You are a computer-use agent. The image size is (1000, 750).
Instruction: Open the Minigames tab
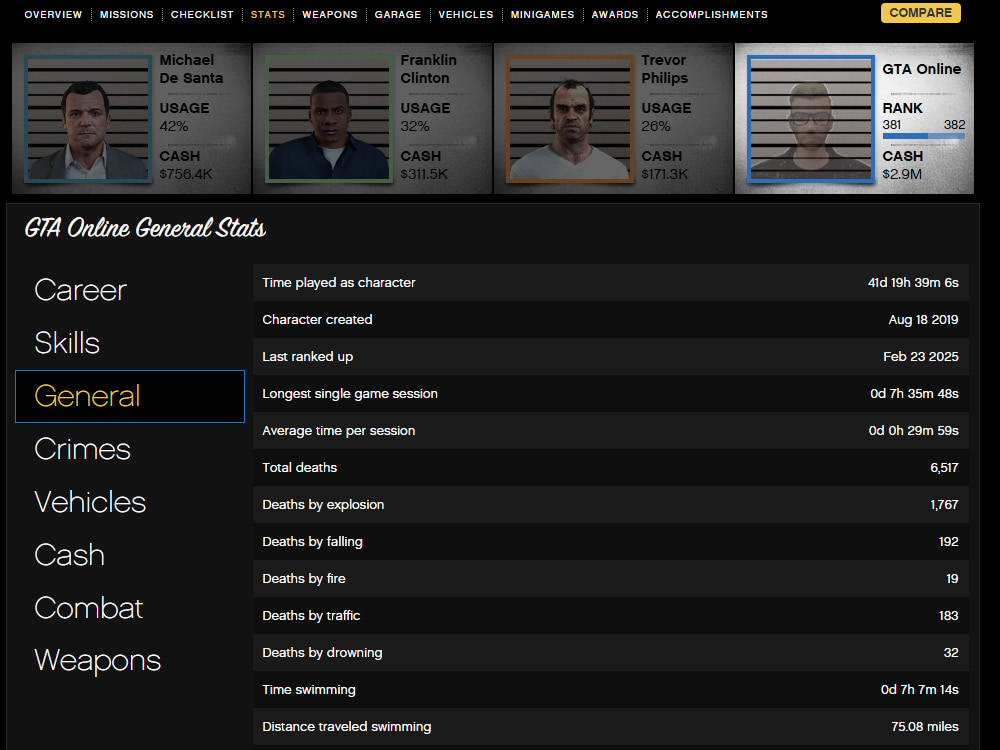point(542,14)
